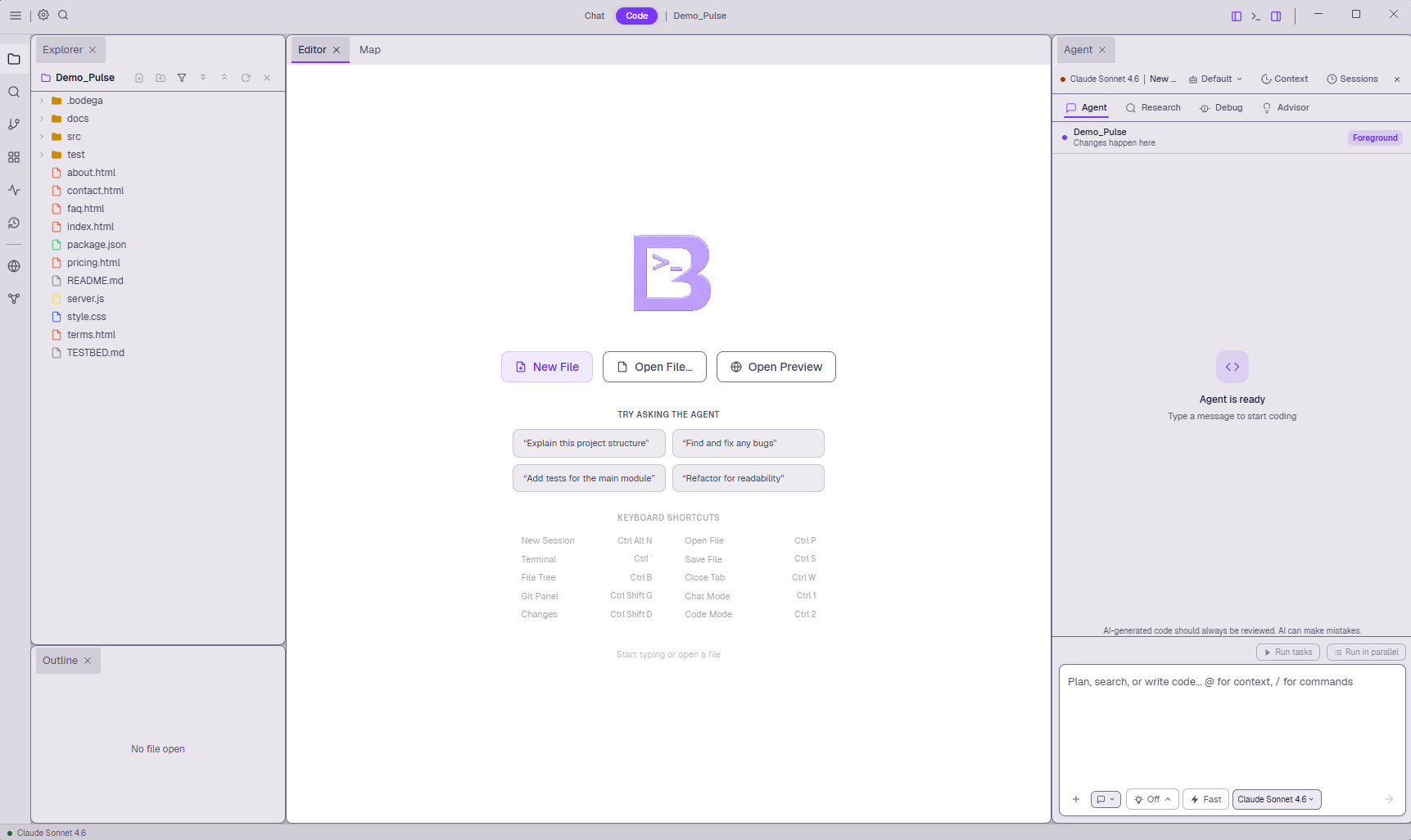Select the Editor tab
The height and width of the screenshot is (840, 1411).
[312, 50]
